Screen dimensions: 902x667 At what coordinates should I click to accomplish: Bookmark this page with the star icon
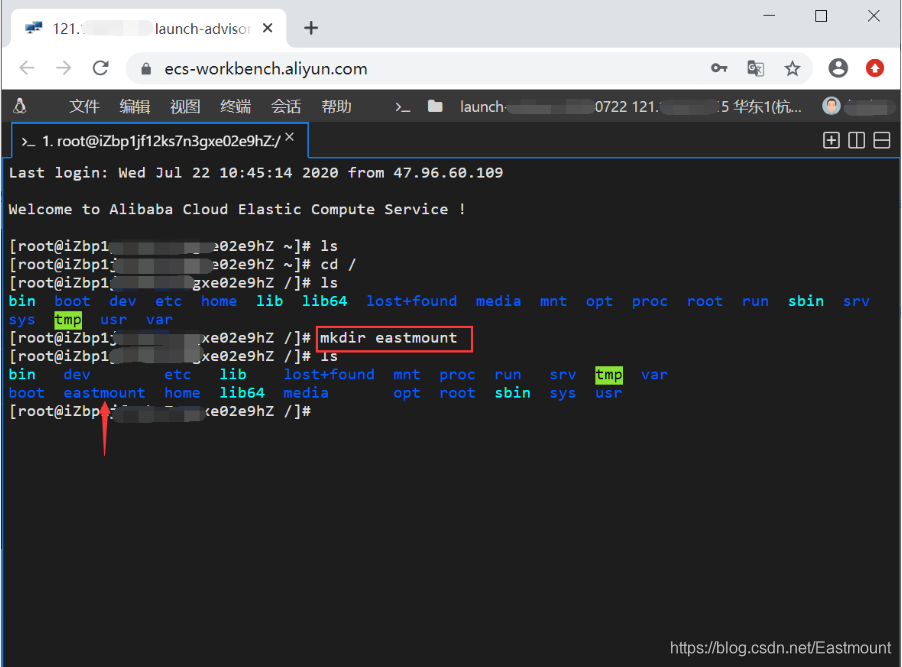tap(792, 68)
